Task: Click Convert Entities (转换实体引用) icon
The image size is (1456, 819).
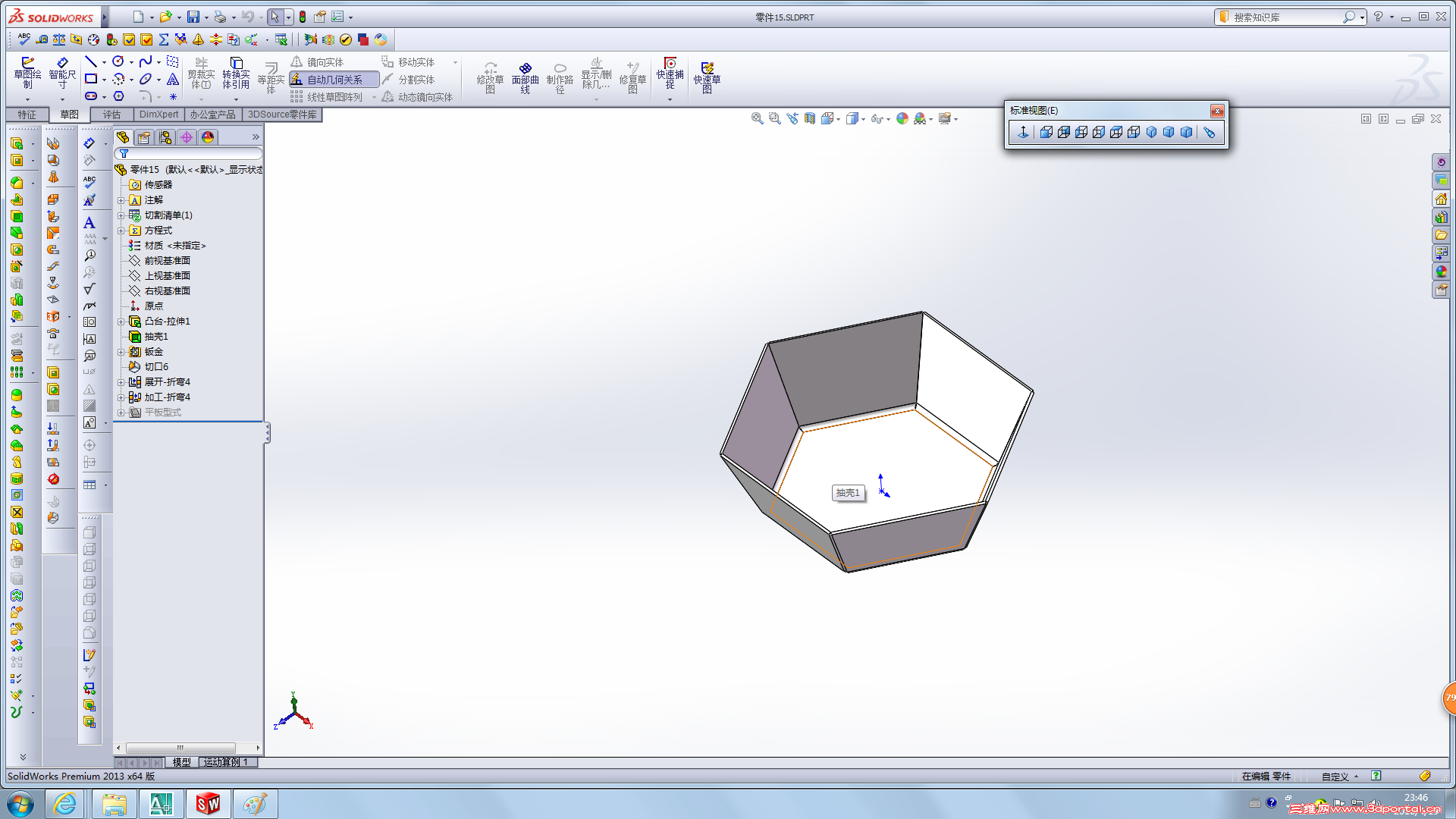Action: pos(236,73)
